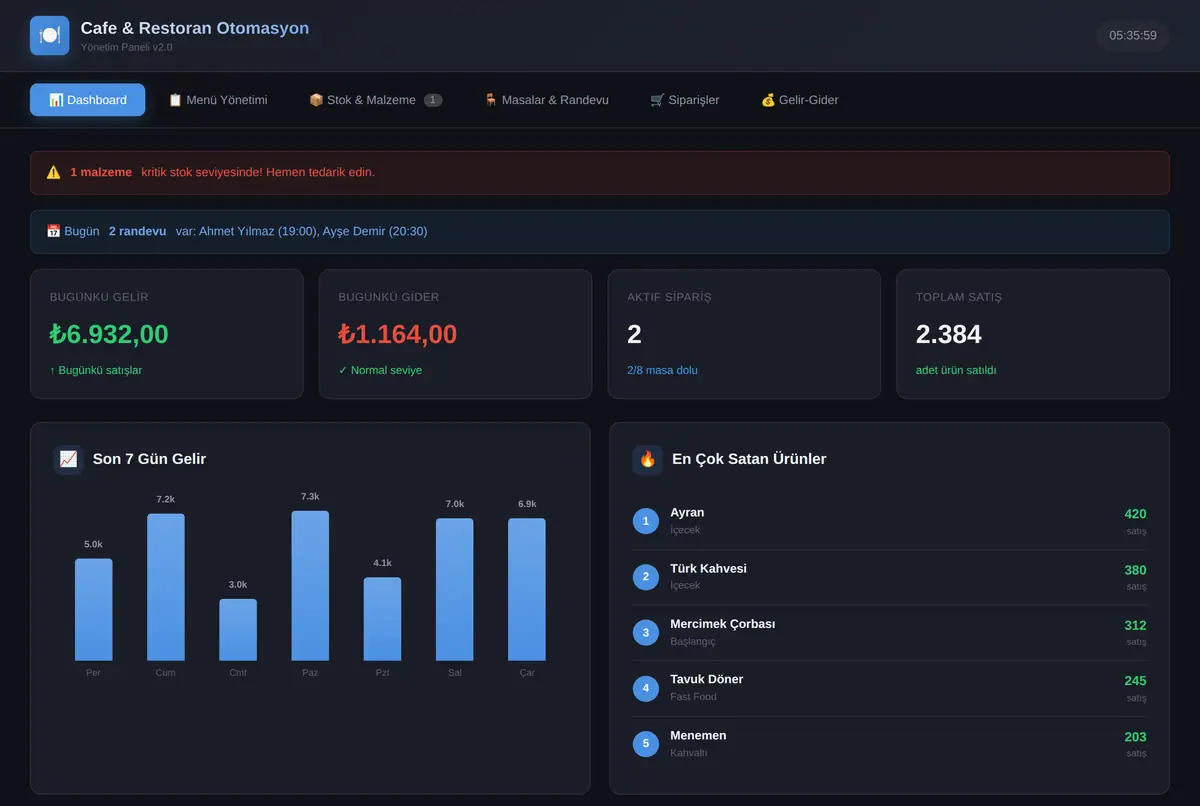Select the Mercimek Çorbası product name
The image size is (1200, 806).
click(x=723, y=624)
